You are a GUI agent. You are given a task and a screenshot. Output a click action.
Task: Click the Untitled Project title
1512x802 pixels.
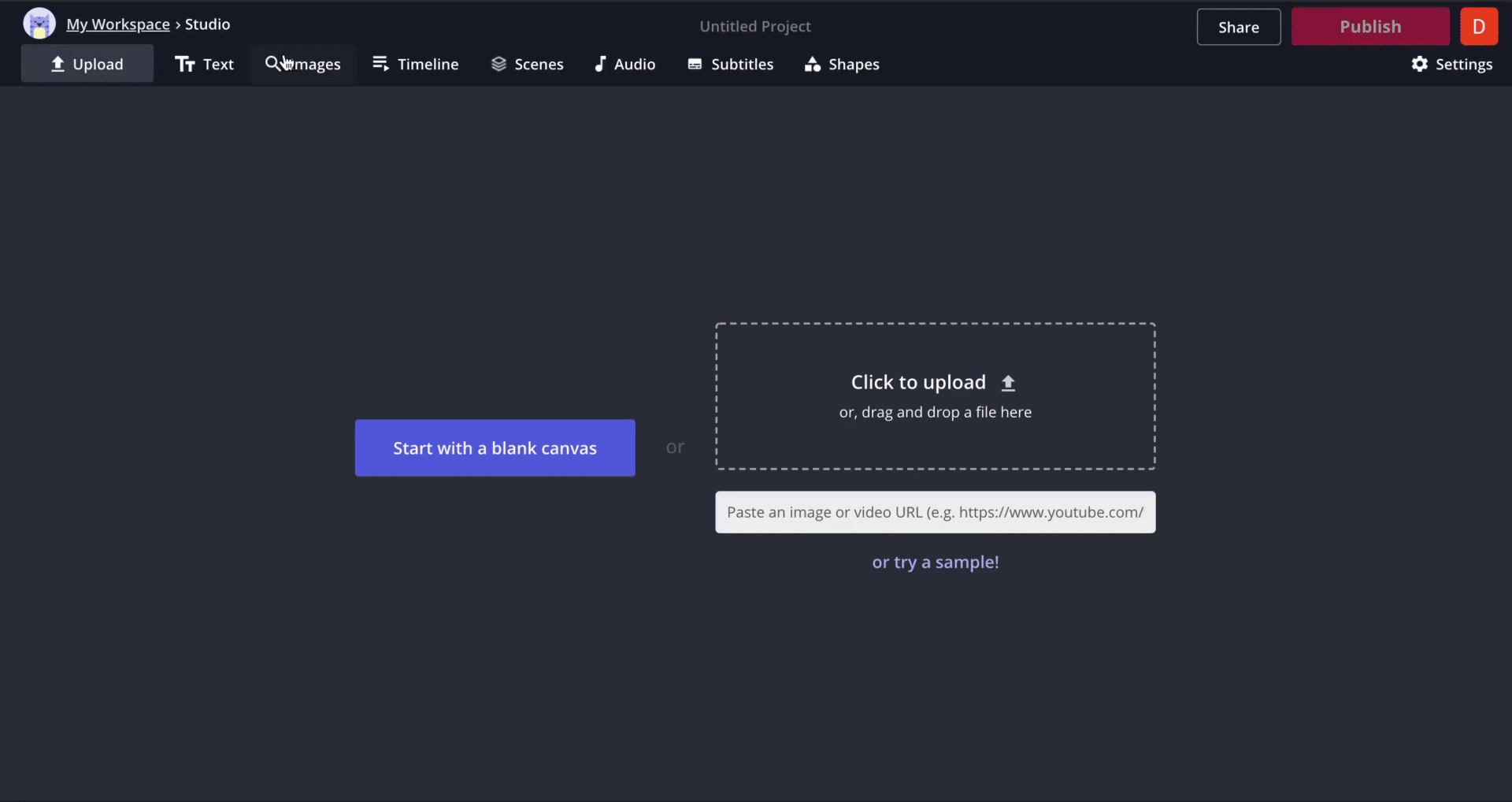[x=754, y=27]
